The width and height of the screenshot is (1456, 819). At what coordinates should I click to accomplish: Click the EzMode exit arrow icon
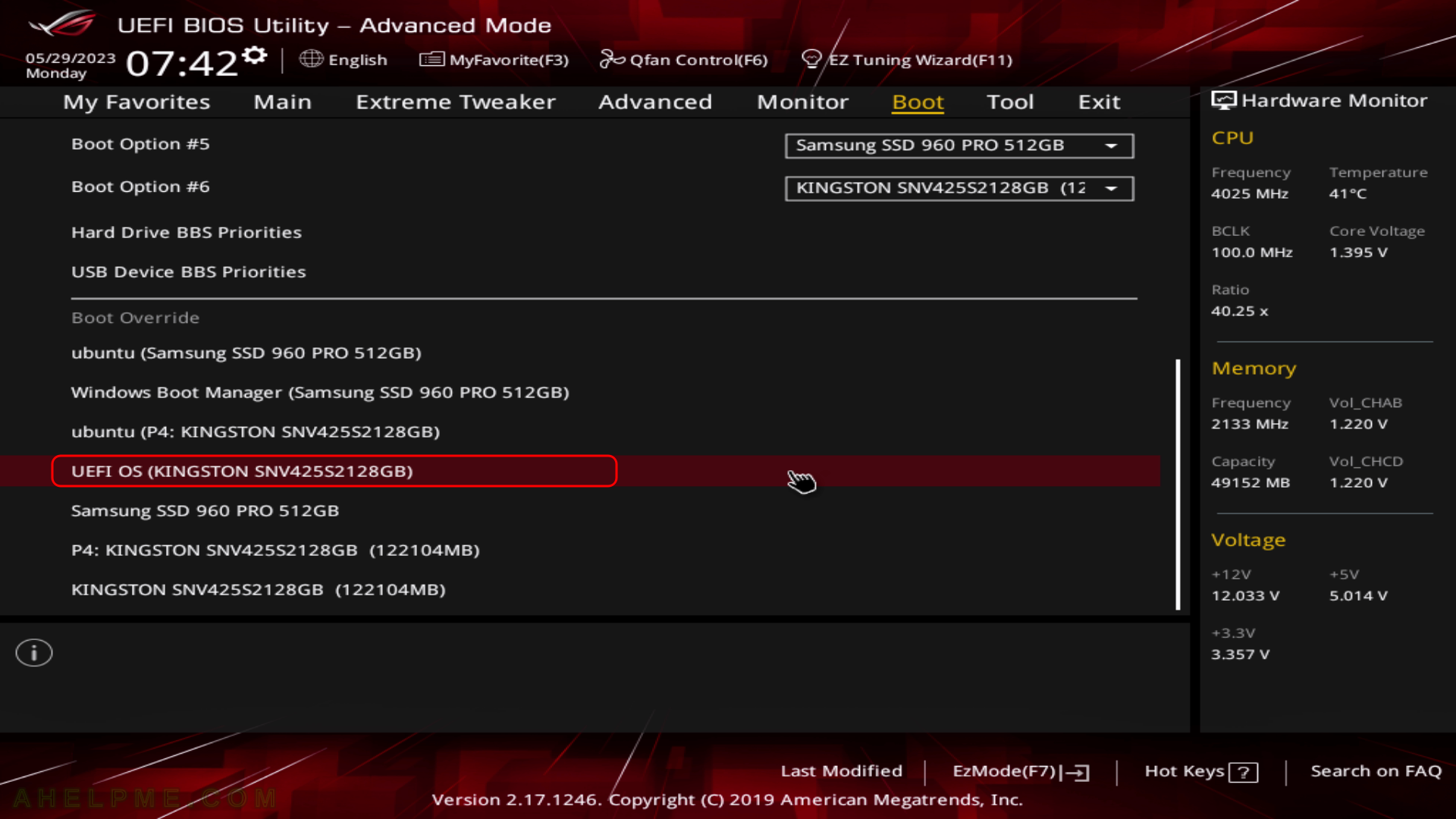1075,772
